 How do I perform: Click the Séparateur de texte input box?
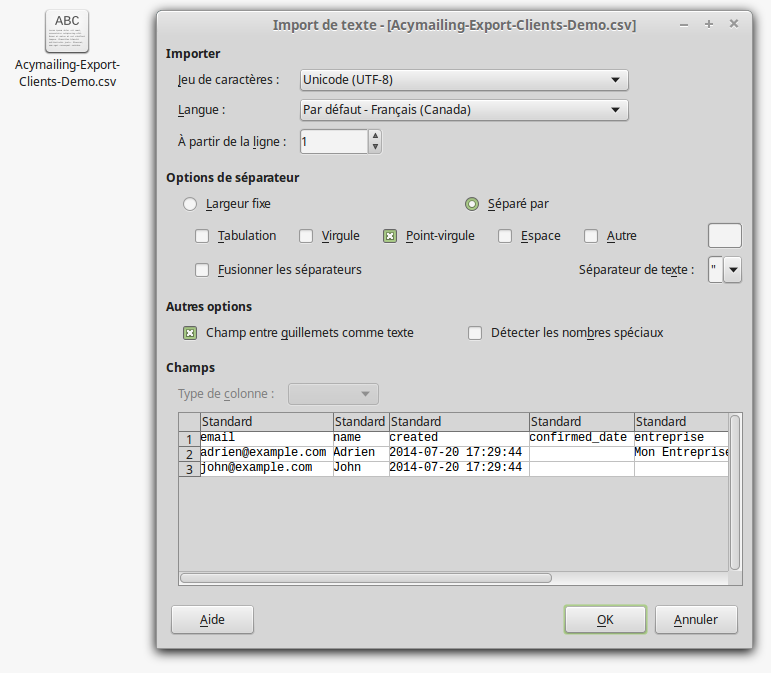pyautogui.click(x=715, y=269)
